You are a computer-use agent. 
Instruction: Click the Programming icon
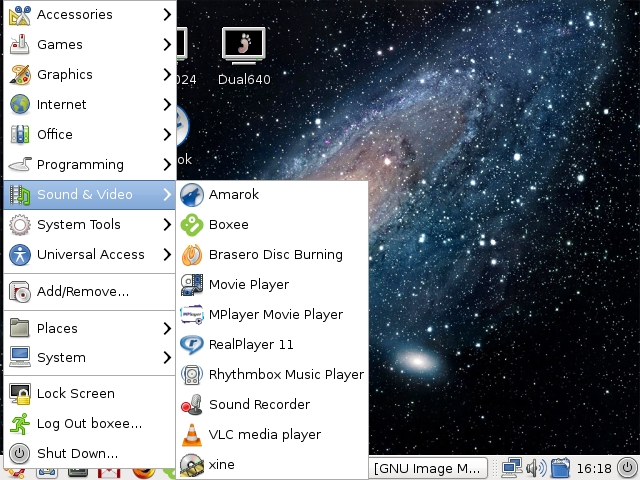[20, 164]
